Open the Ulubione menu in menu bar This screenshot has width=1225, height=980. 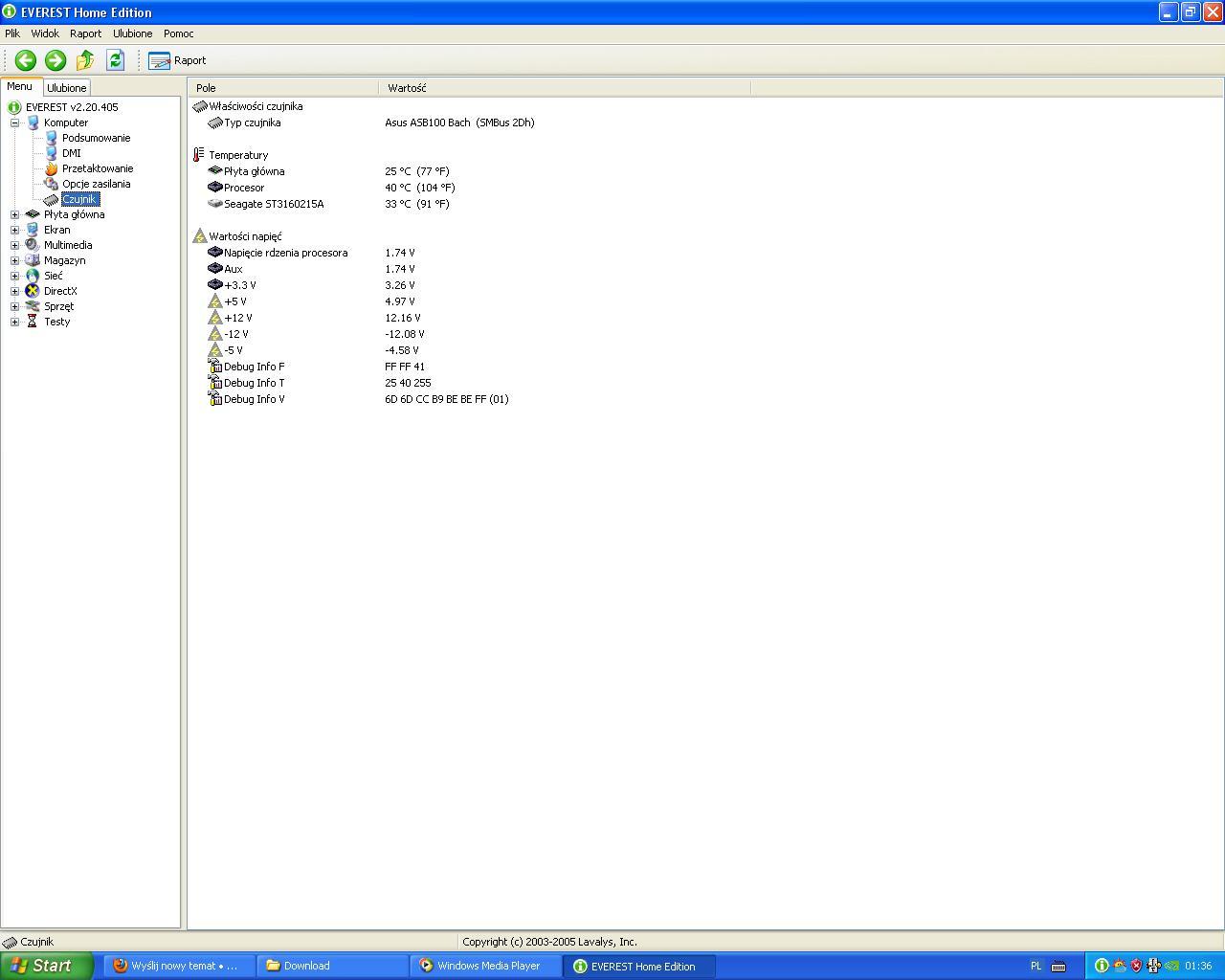[132, 33]
